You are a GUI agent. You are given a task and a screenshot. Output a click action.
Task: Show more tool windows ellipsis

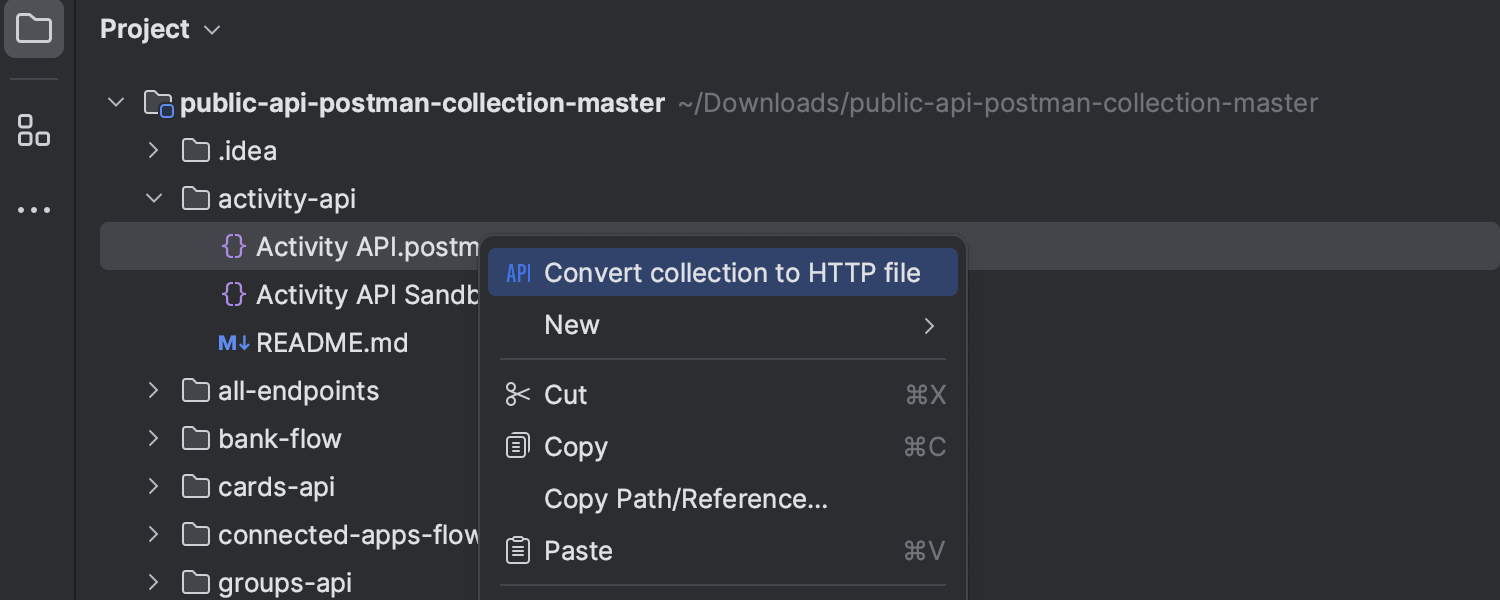click(34, 211)
